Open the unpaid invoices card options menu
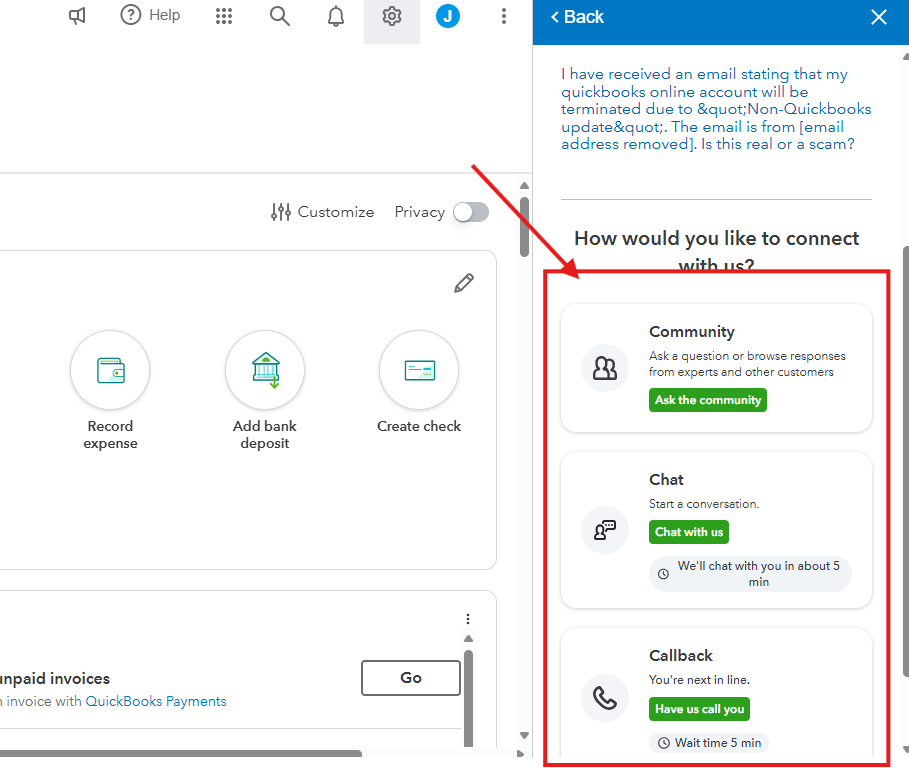The height and width of the screenshot is (768, 909). coord(468,619)
